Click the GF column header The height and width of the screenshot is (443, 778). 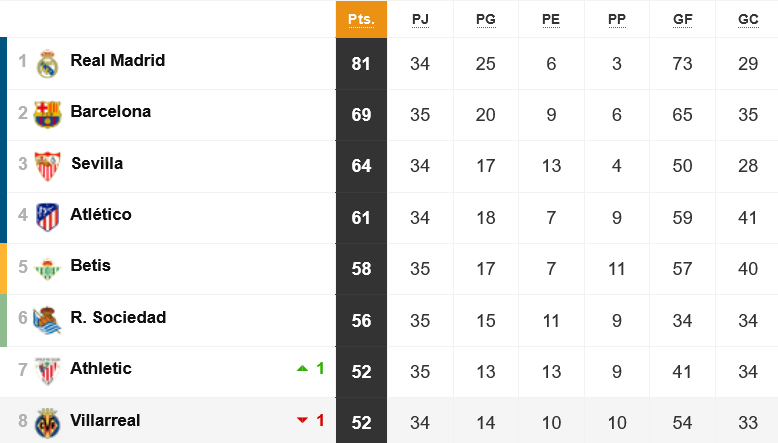tap(682, 19)
